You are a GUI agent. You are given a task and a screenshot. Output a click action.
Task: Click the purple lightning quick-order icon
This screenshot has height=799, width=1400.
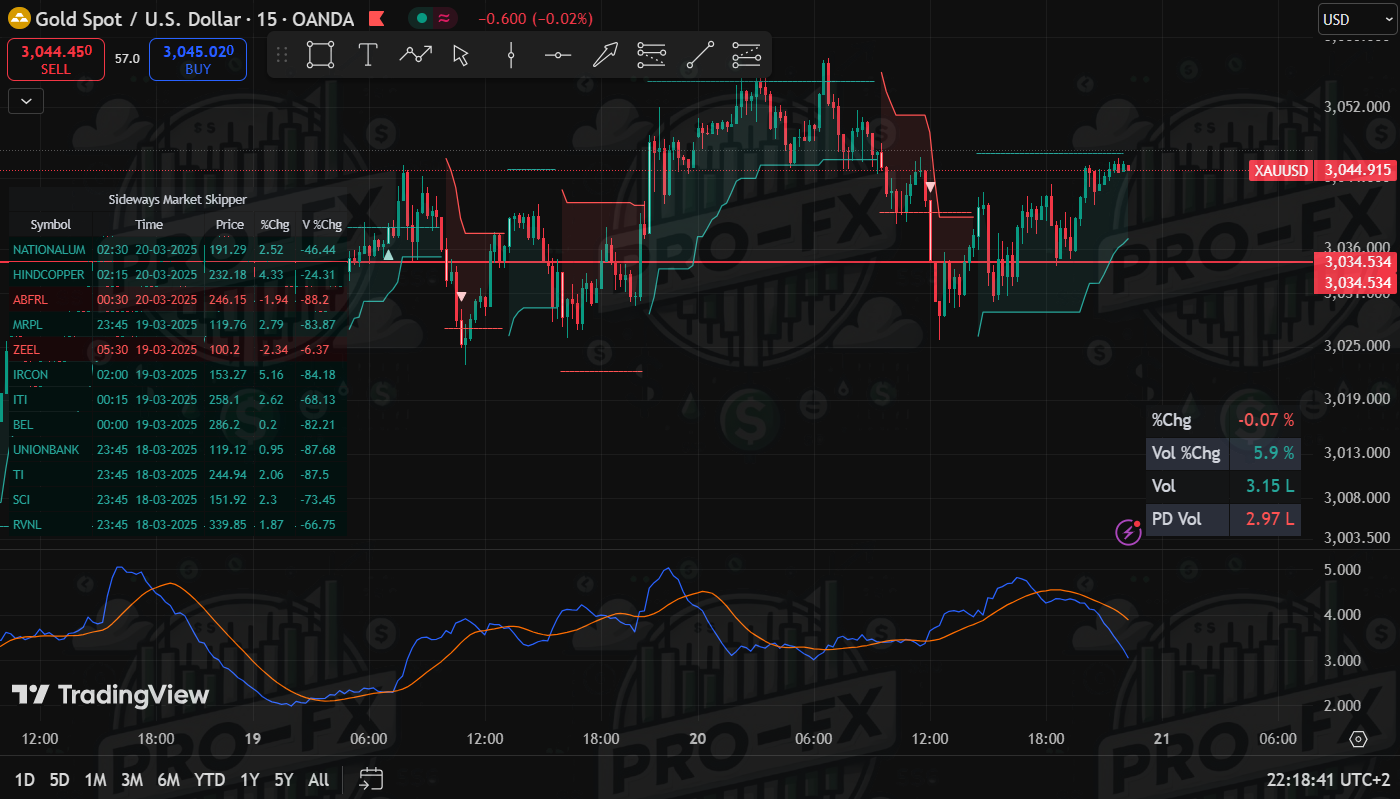pyautogui.click(x=1129, y=532)
